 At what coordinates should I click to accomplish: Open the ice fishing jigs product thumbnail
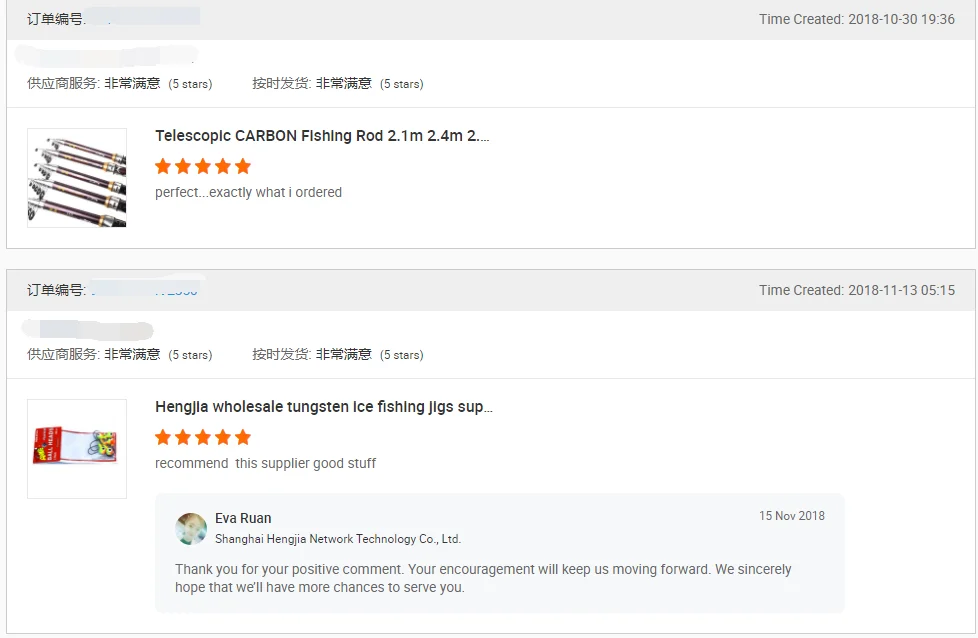pos(77,449)
